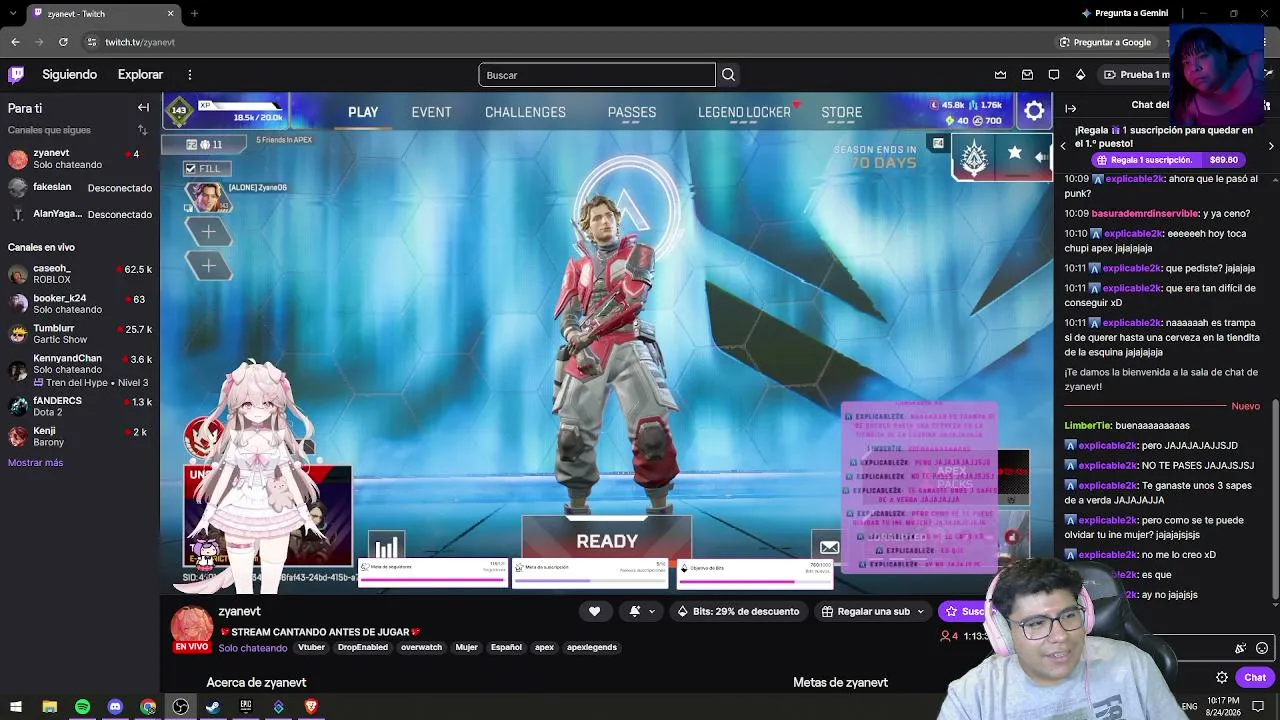The width and height of the screenshot is (1280, 720).
Task: Go to next chat banner with right chevron
Action: [1271, 146]
